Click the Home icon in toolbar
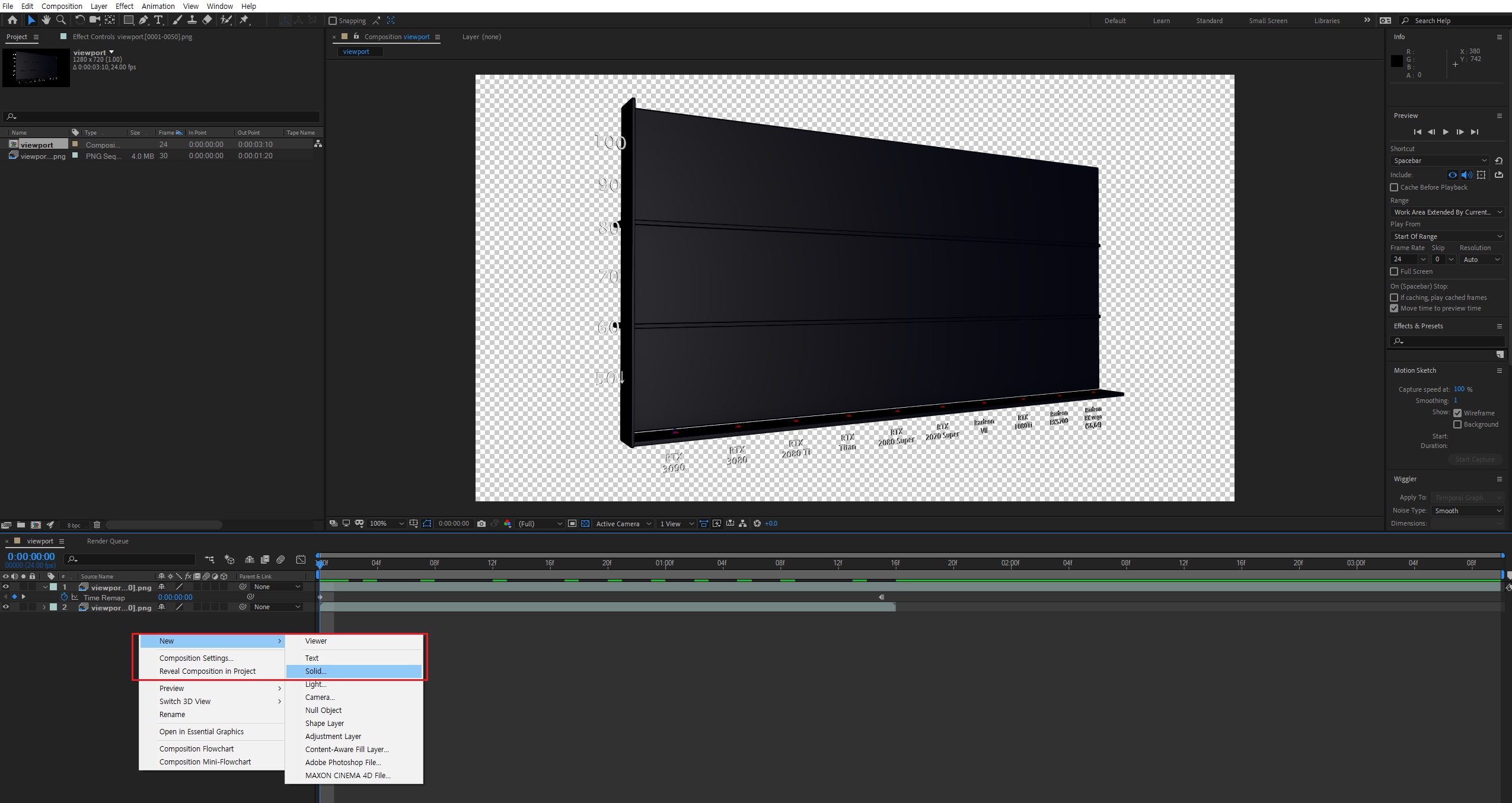1512x803 pixels. [x=12, y=20]
